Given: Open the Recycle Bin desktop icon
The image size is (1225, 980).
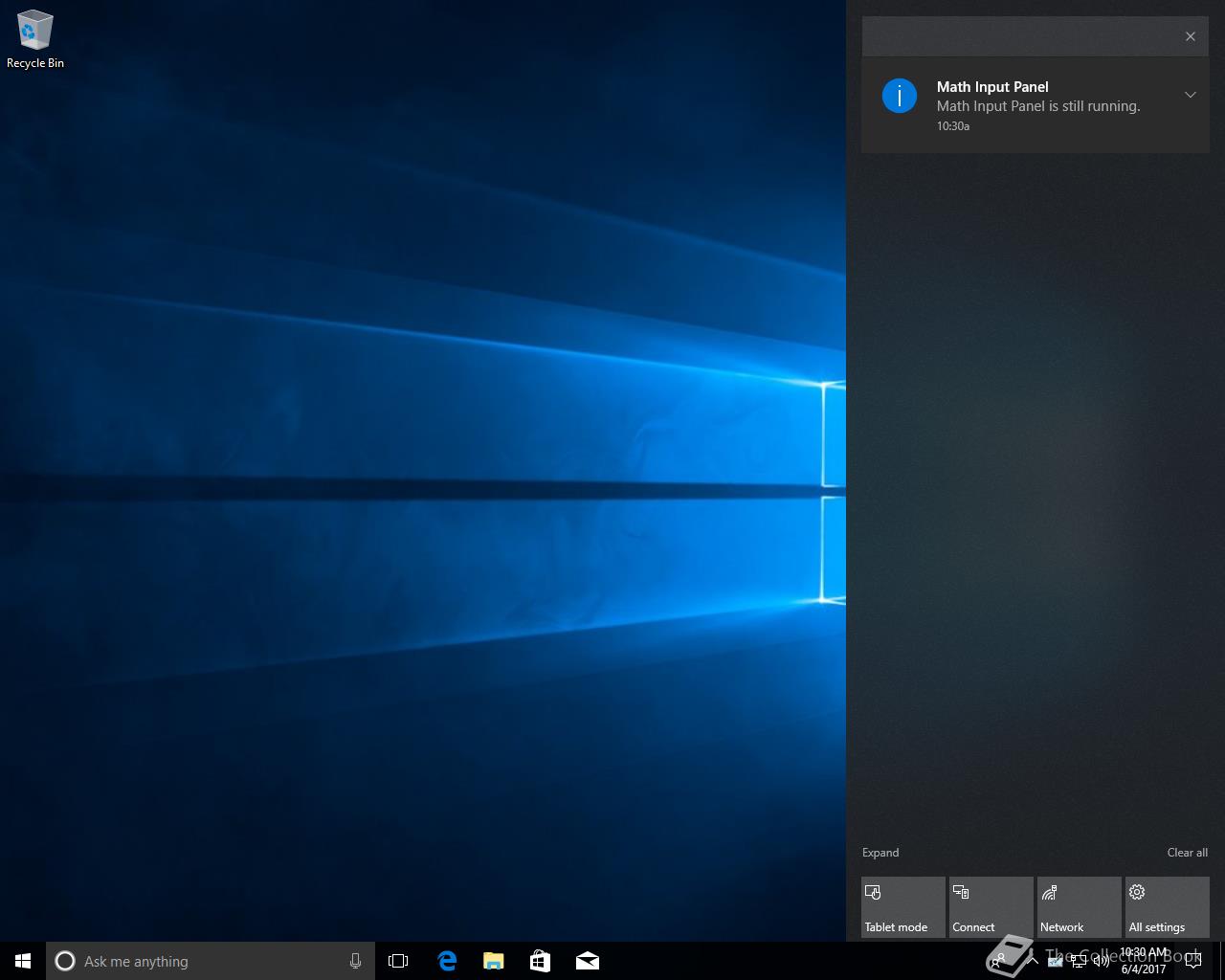Looking at the screenshot, I should click(35, 40).
